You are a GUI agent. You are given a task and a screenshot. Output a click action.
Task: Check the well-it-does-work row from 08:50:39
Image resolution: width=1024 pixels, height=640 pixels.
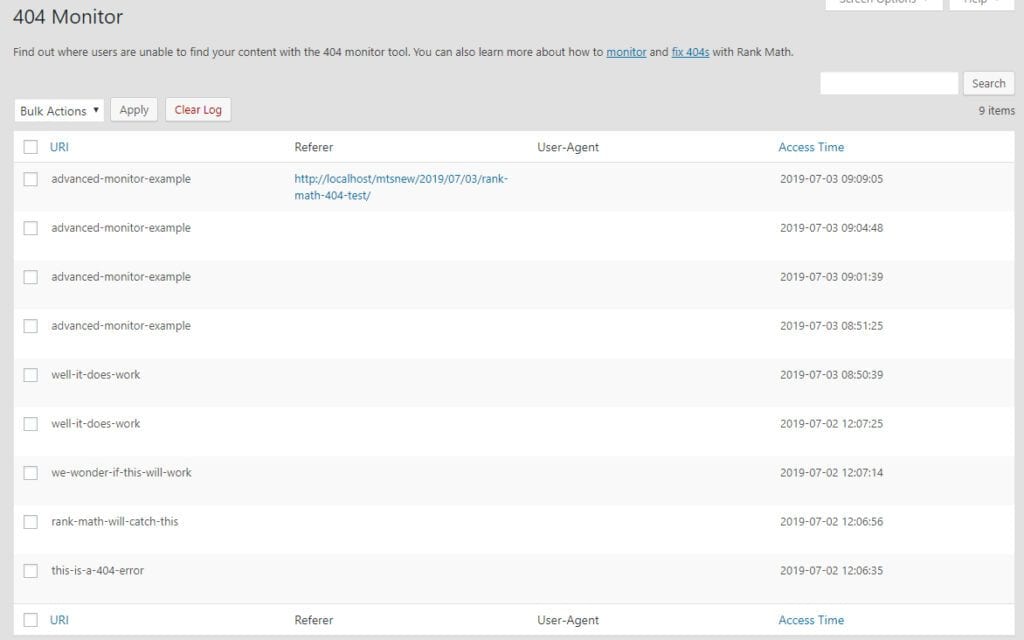point(31,375)
